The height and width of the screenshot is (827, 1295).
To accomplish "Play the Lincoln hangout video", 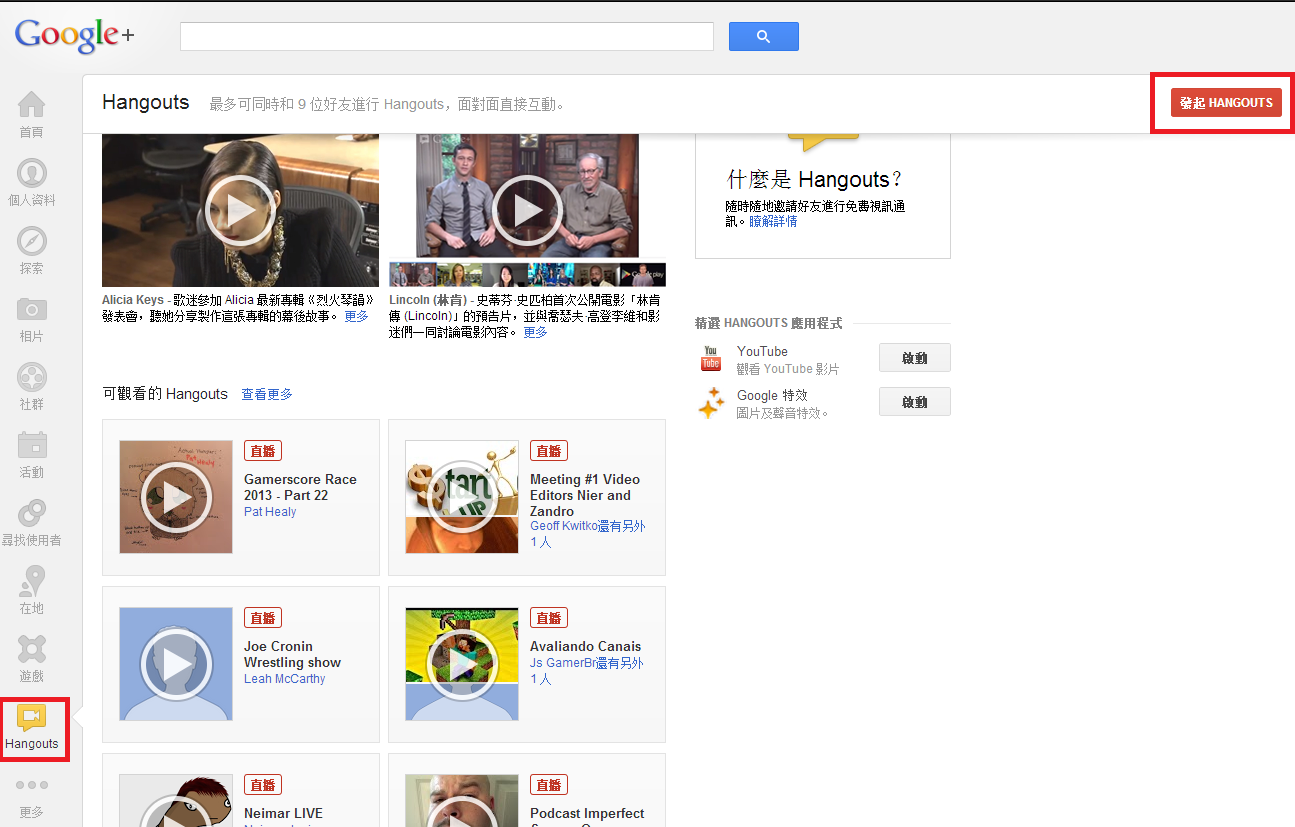I will (x=527, y=210).
